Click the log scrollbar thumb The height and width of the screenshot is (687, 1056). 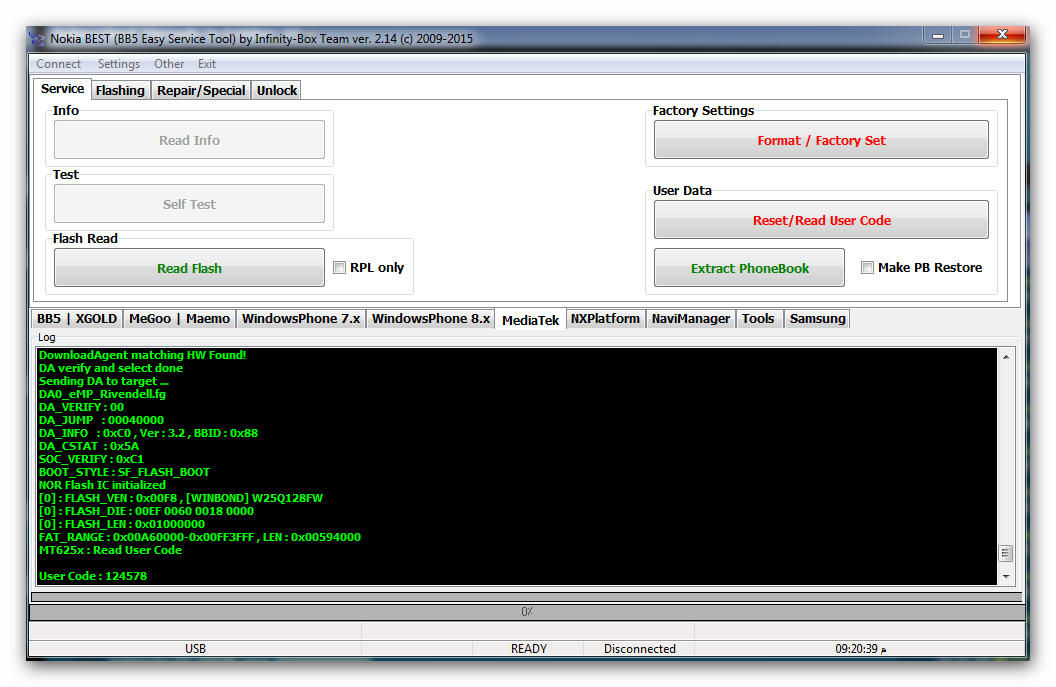pyautogui.click(x=1006, y=553)
